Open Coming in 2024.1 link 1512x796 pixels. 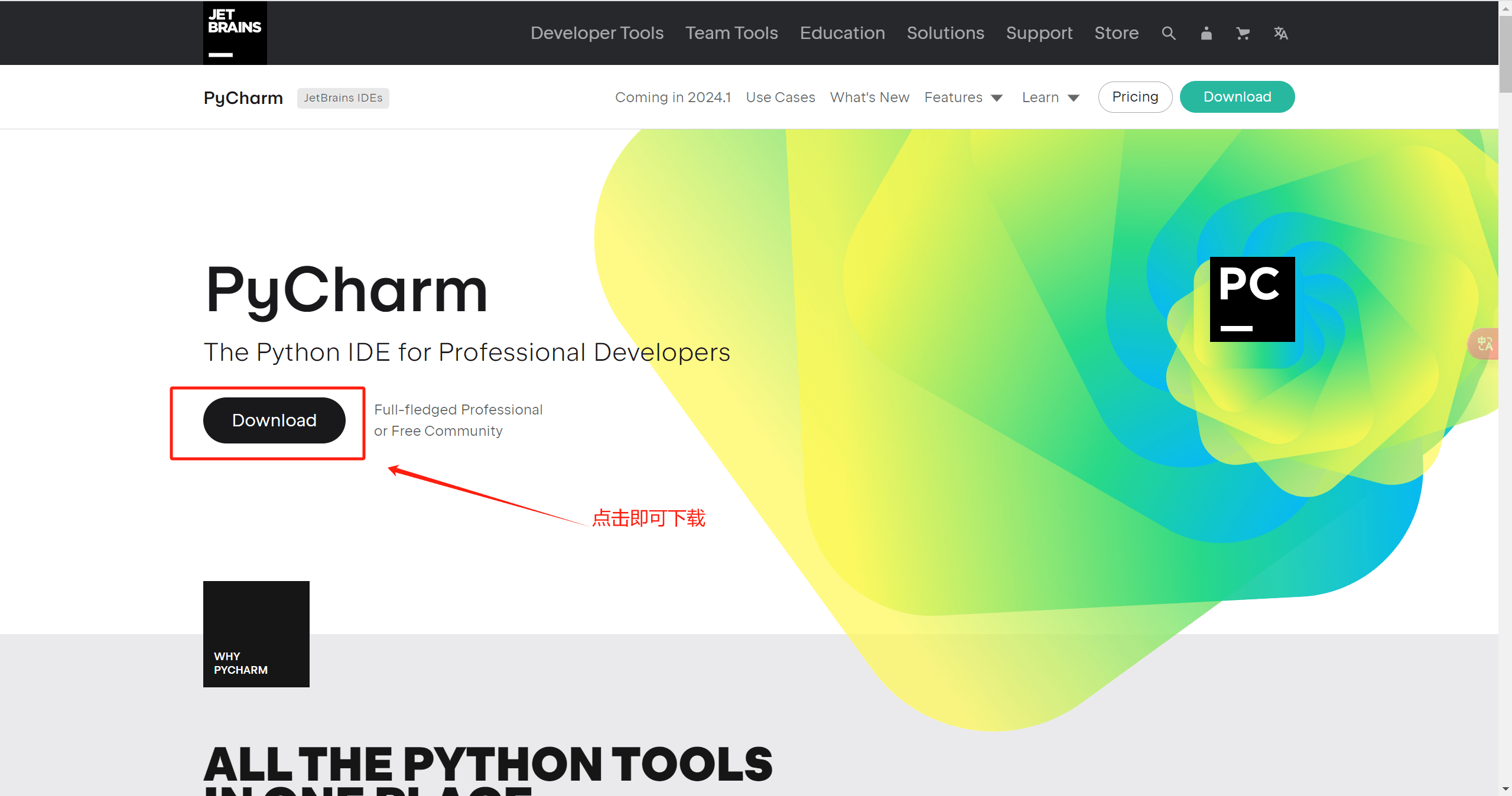[x=673, y=97]
